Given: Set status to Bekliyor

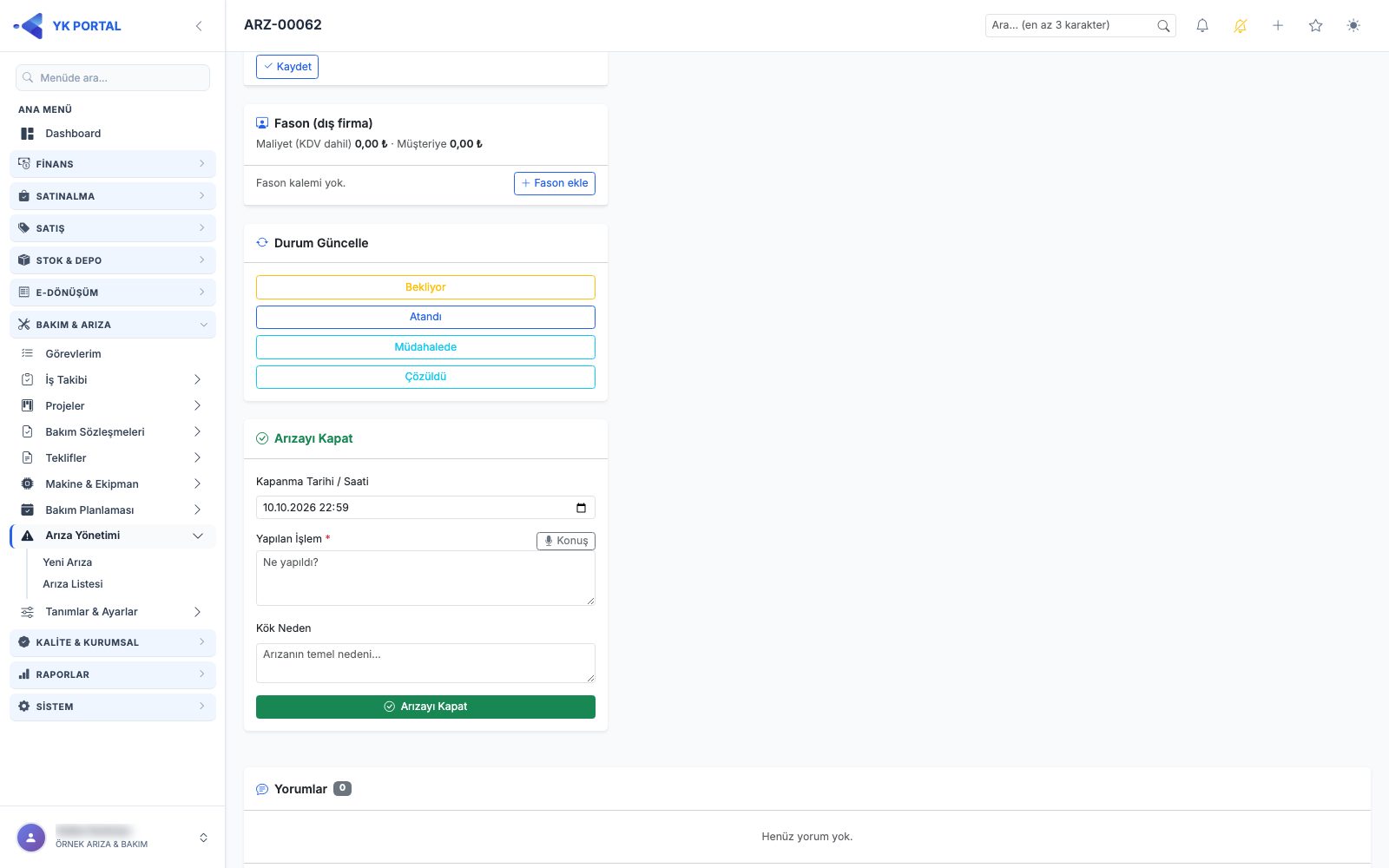Looking at the screenshot, I should tap(425, 287).
